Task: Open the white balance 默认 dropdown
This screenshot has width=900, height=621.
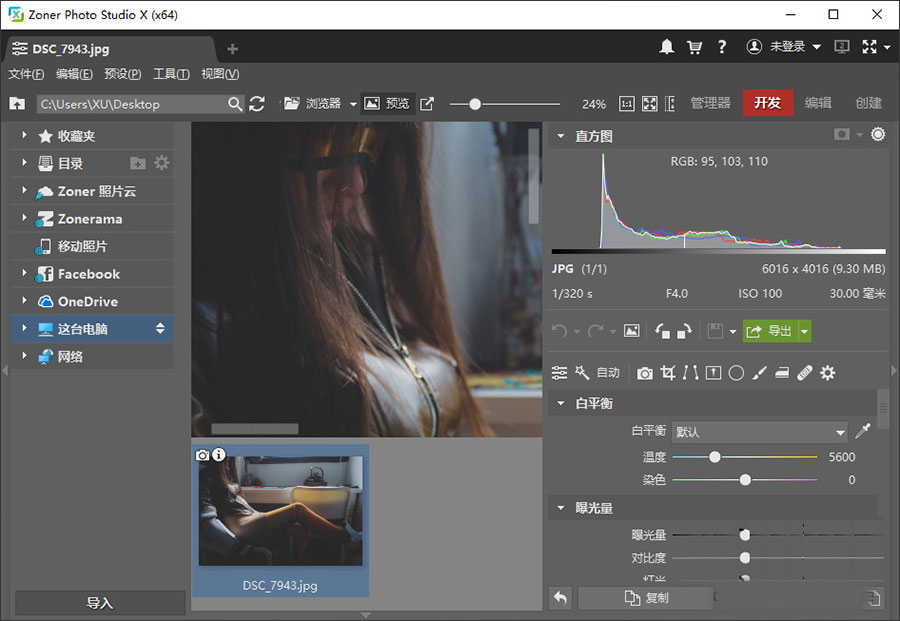Action: (760, 432)
